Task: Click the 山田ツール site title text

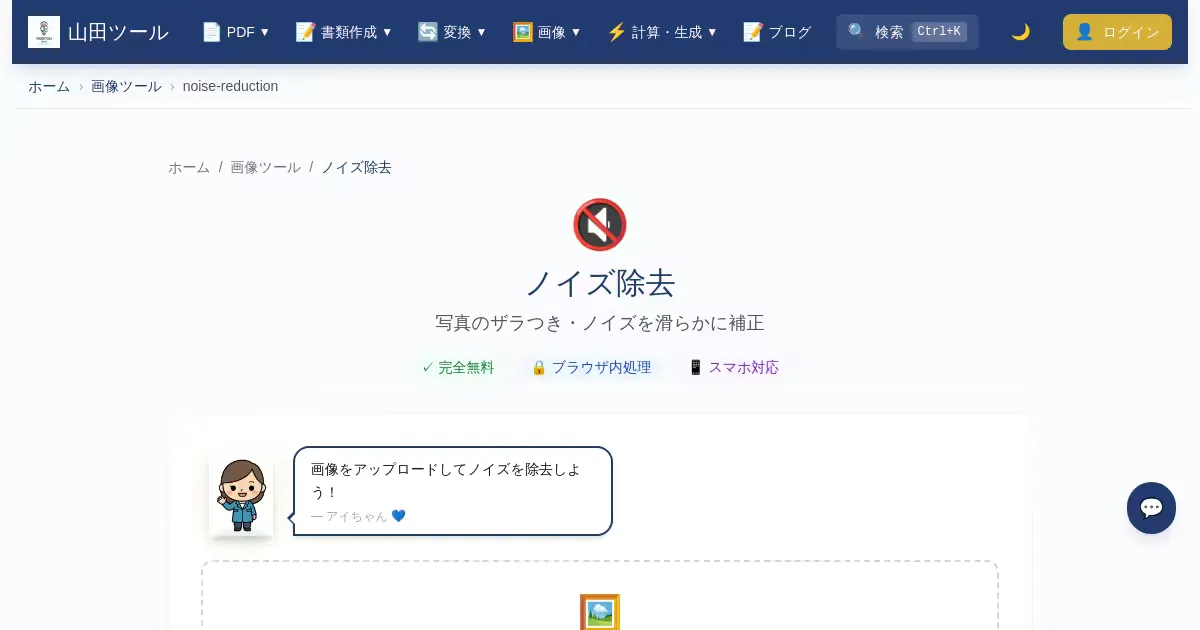Action: pyautogui.click(x=118, y=32)
